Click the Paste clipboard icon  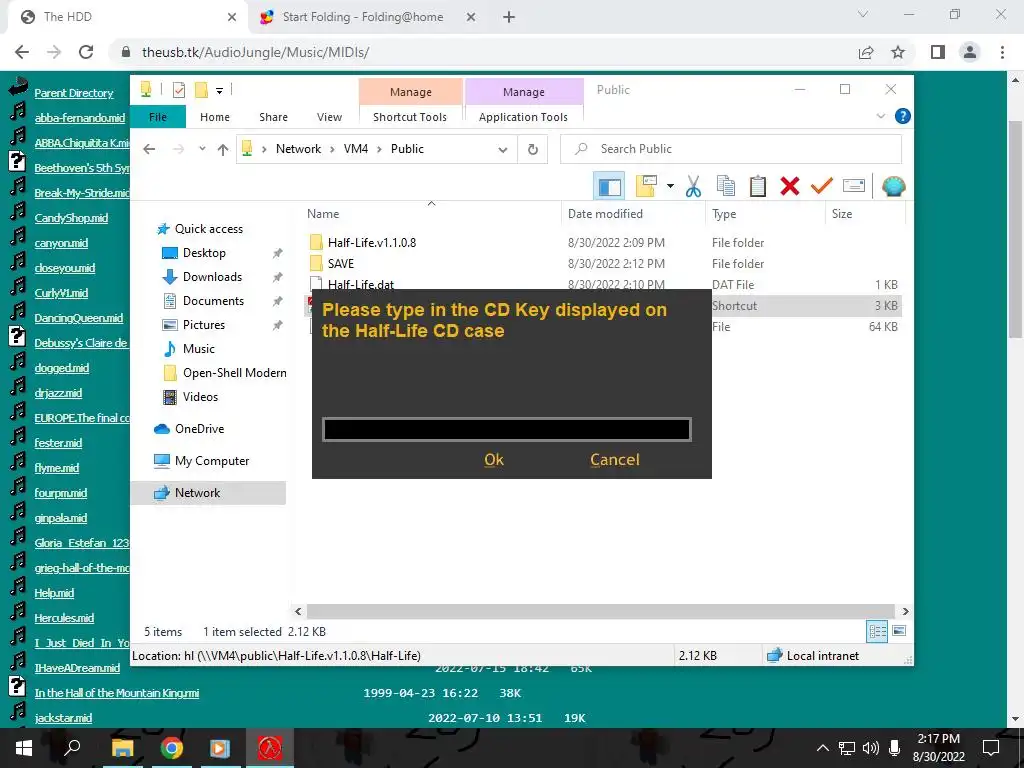[x=758, y=187]
